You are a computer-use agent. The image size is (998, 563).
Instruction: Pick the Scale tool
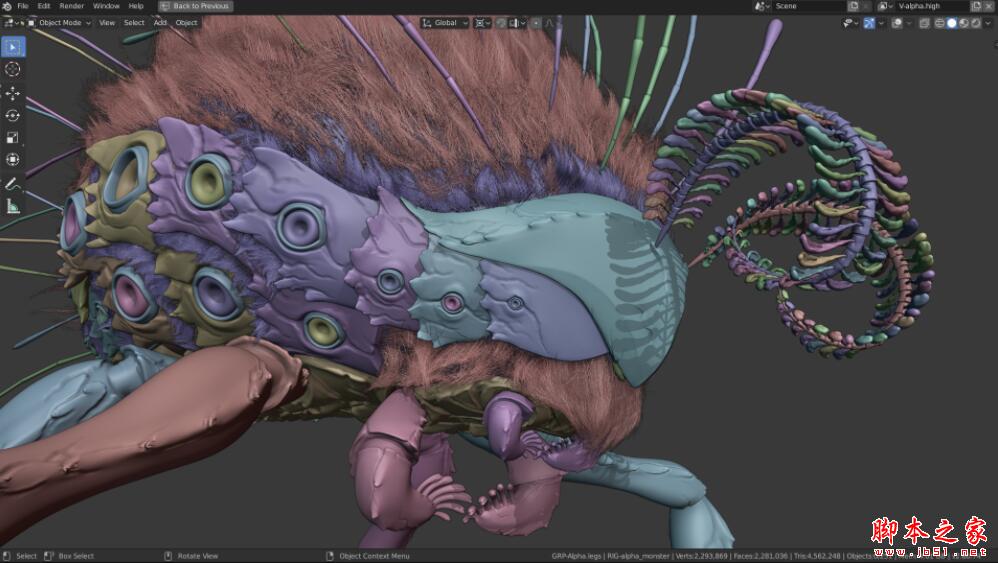coord(13,138)
